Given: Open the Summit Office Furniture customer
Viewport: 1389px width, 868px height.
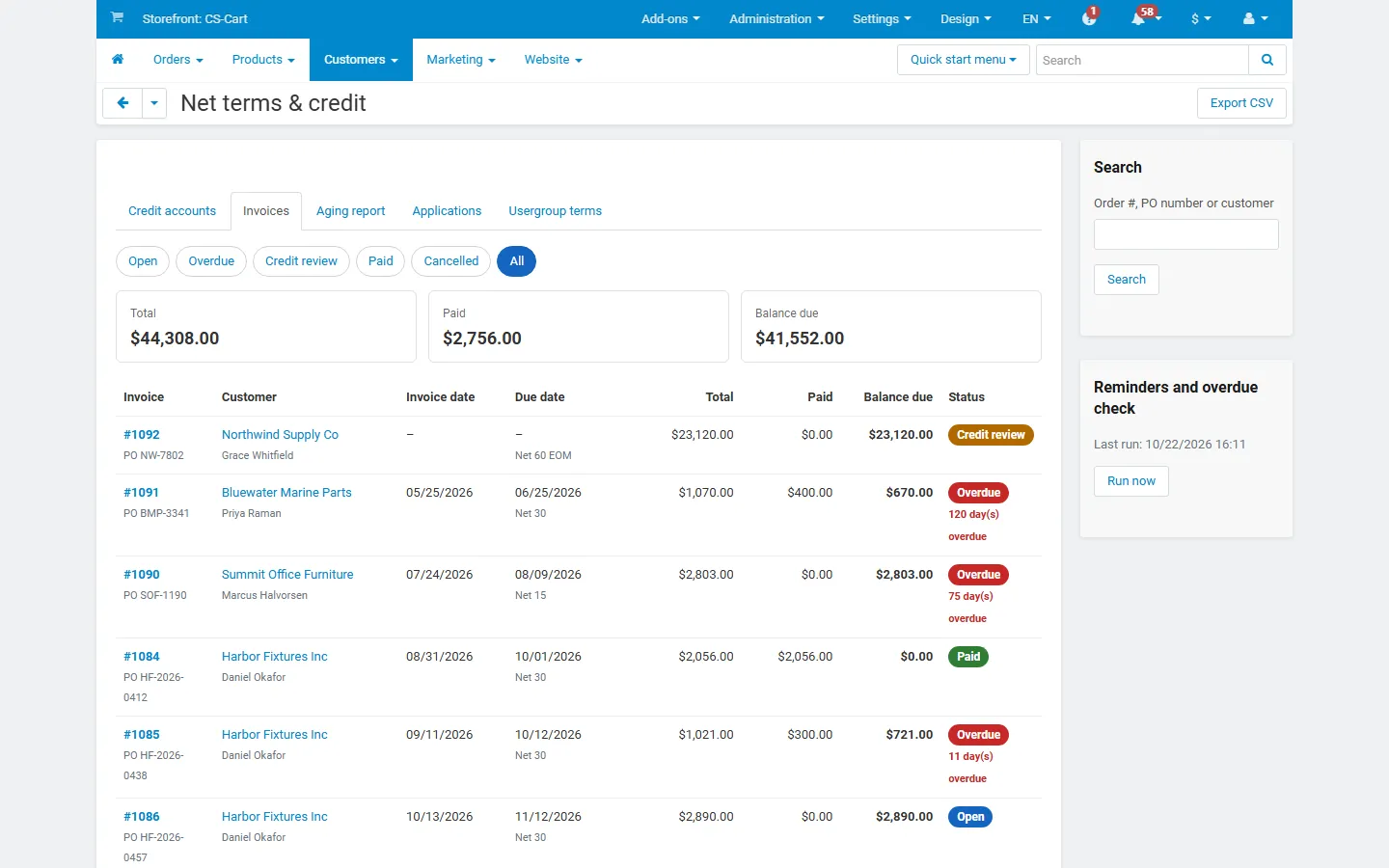Looking at the screenshot, I should point(287,575).
